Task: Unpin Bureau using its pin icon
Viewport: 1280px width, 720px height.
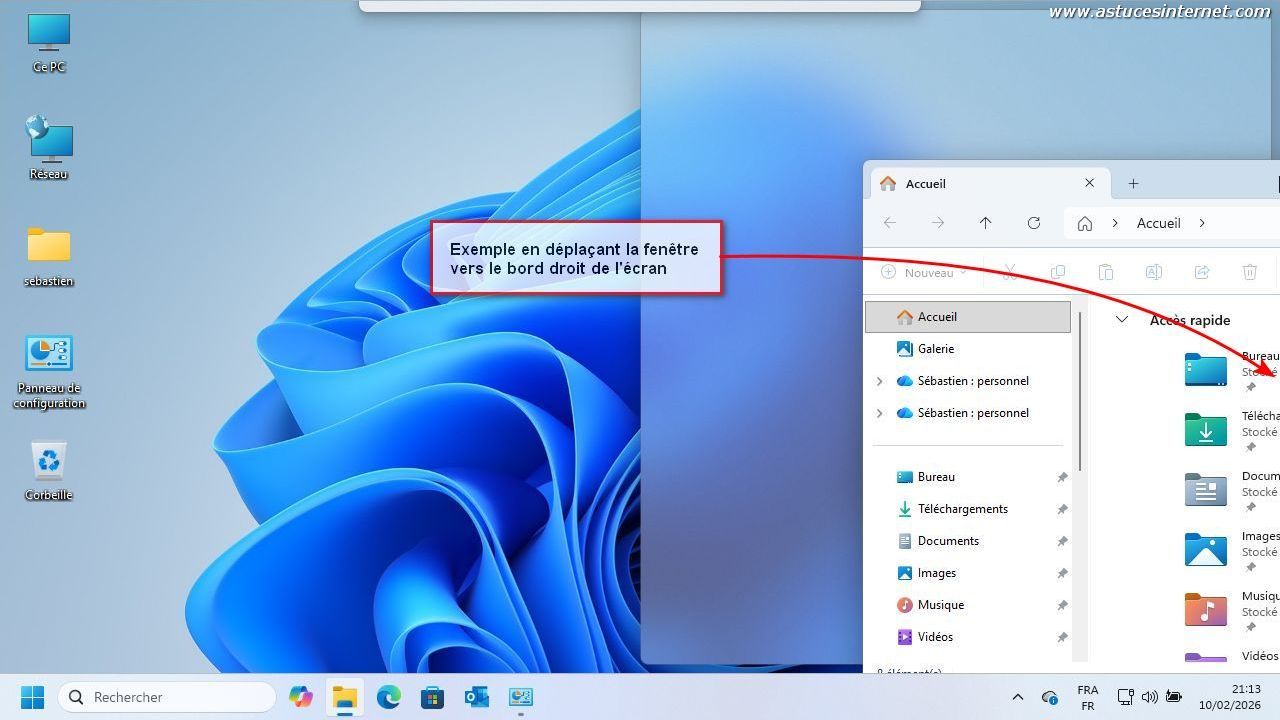Action: [1062, 477]
